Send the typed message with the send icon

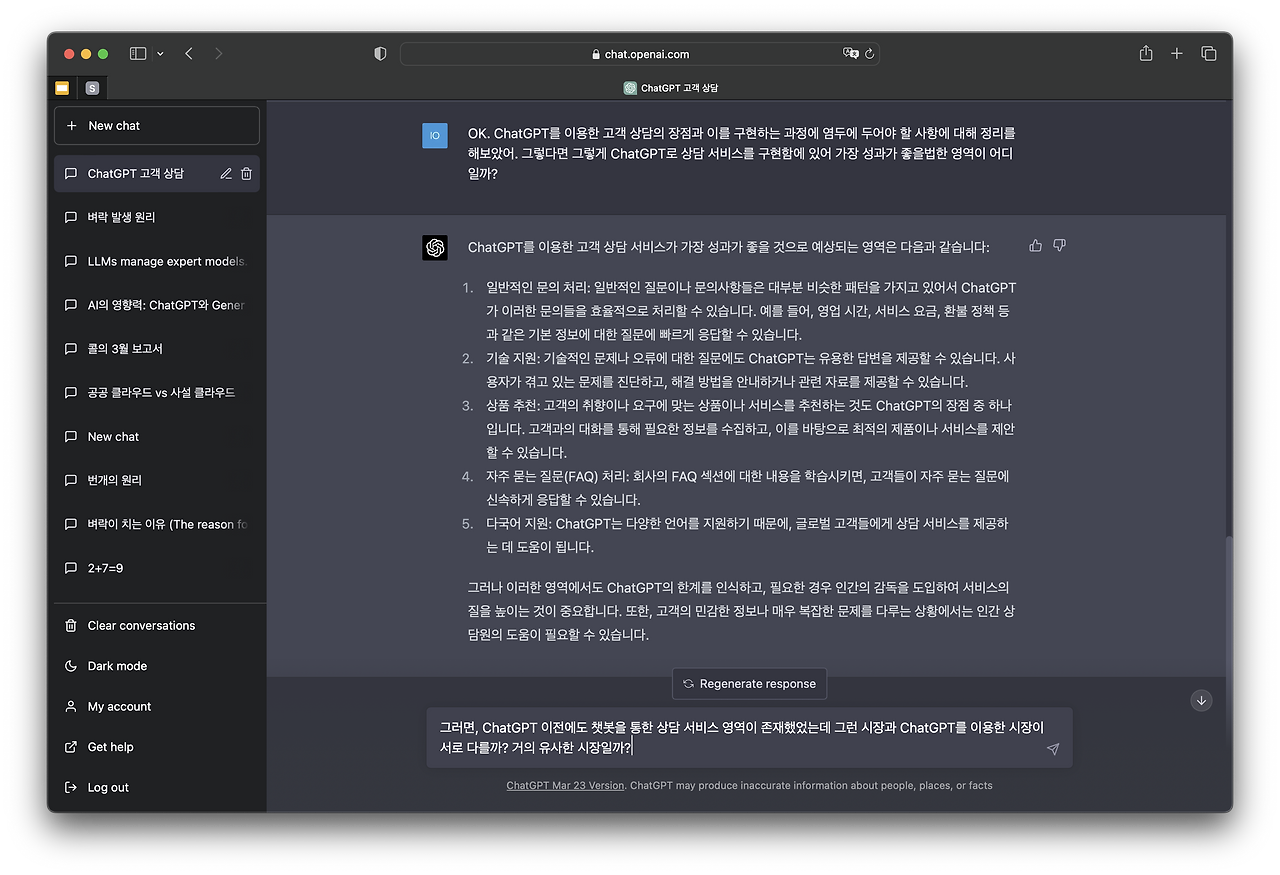pyautogui.click(x=1052, y=748)
